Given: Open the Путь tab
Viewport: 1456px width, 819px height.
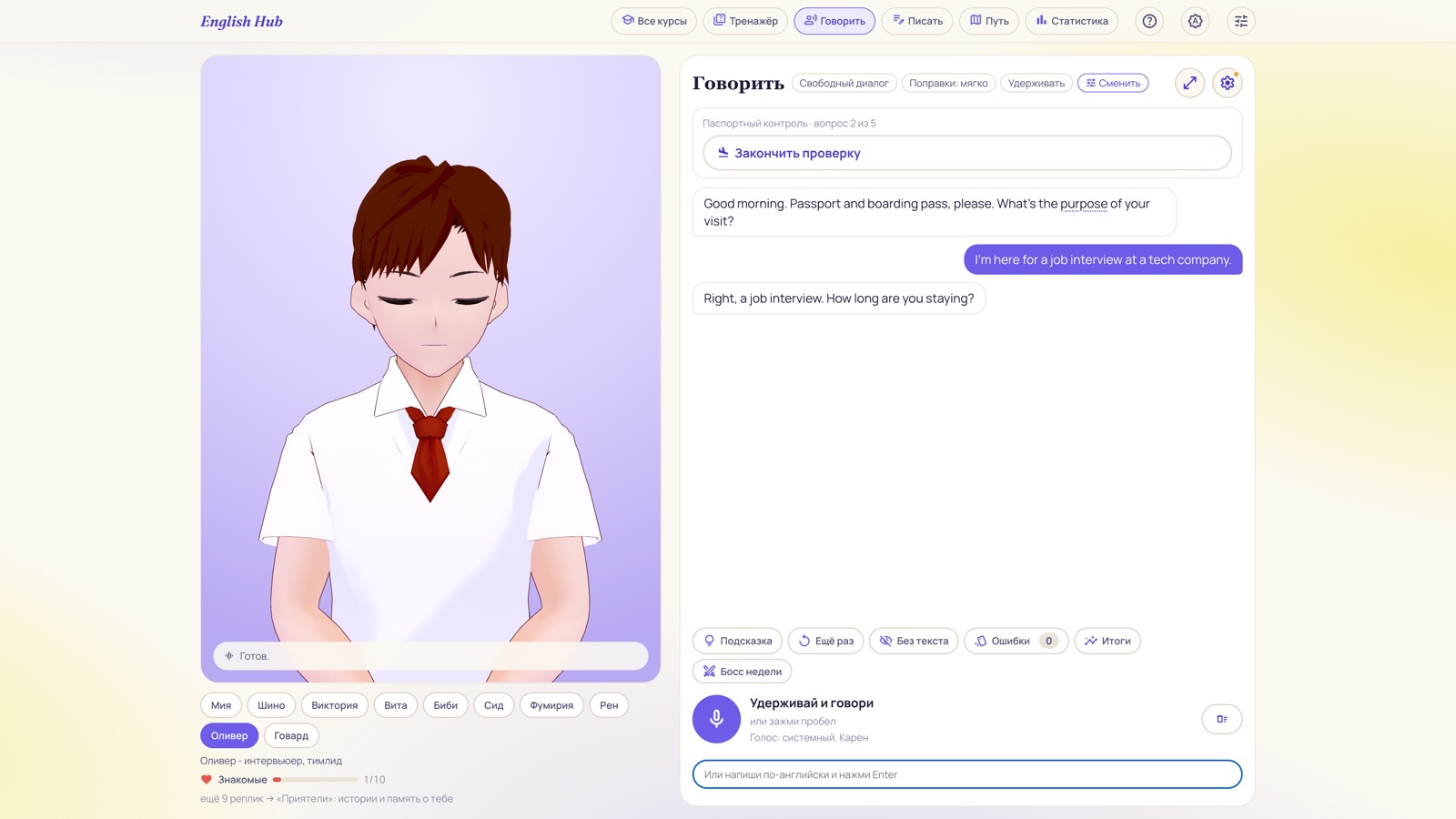Looking at the screenshot, I should 989,21.
